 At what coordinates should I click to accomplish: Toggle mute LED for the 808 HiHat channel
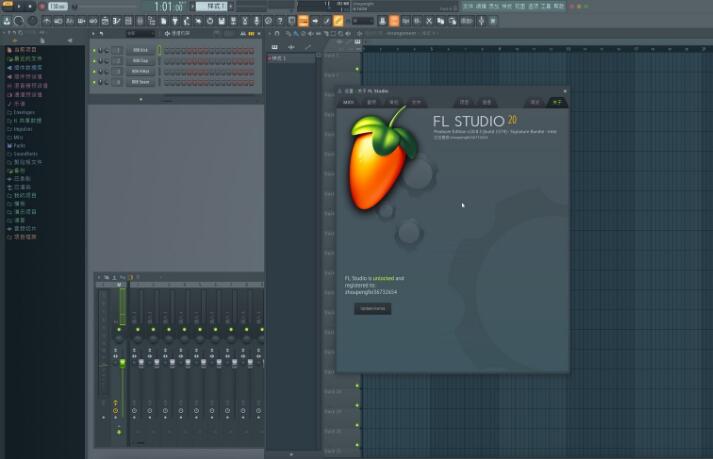[x=94, y=71]
